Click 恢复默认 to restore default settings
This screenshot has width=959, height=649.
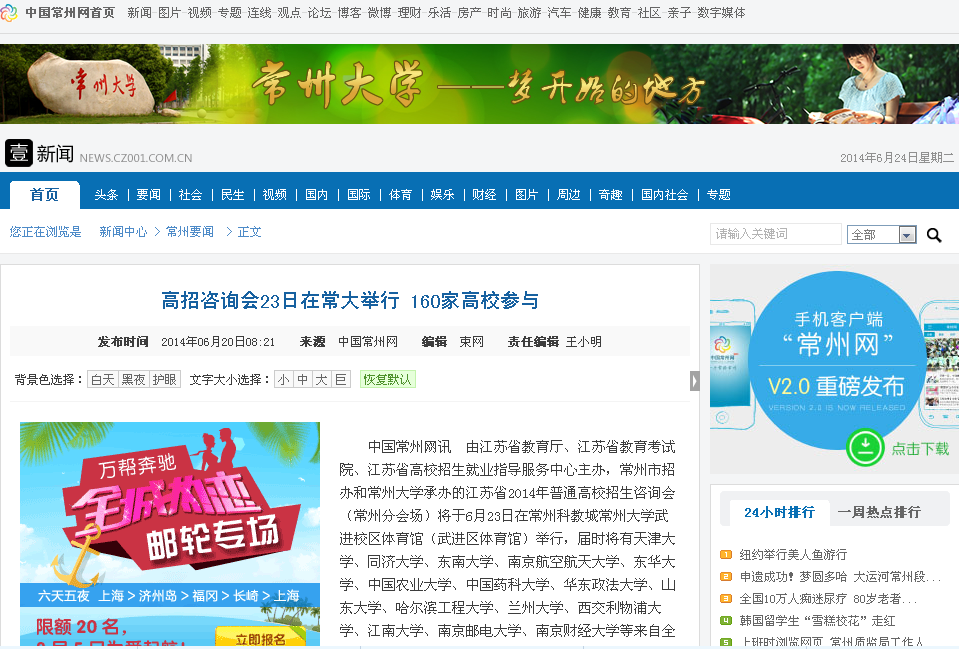point(387,380)
